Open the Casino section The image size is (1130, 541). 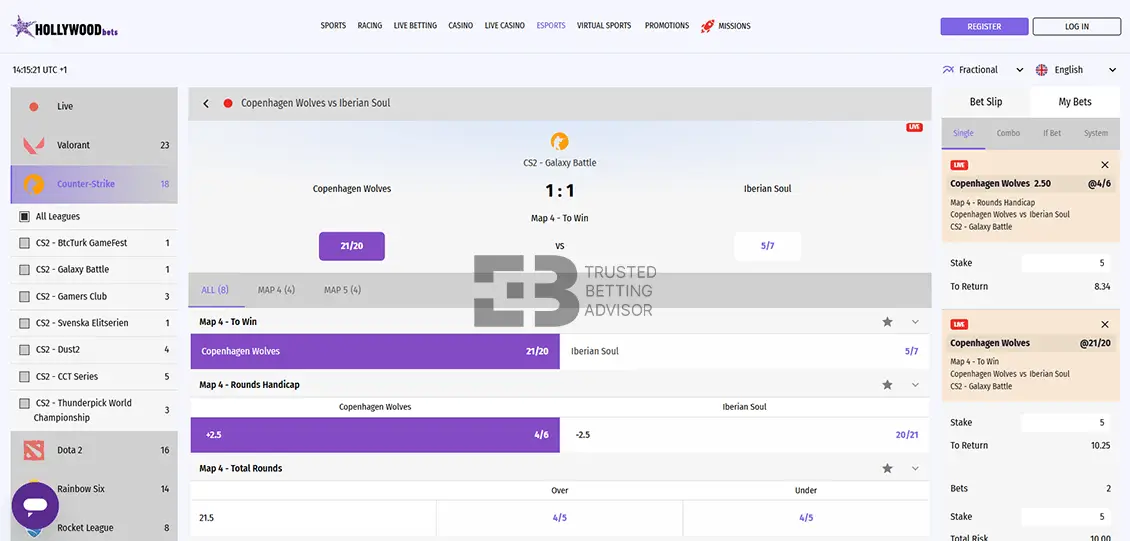click(x=461, y=26)
